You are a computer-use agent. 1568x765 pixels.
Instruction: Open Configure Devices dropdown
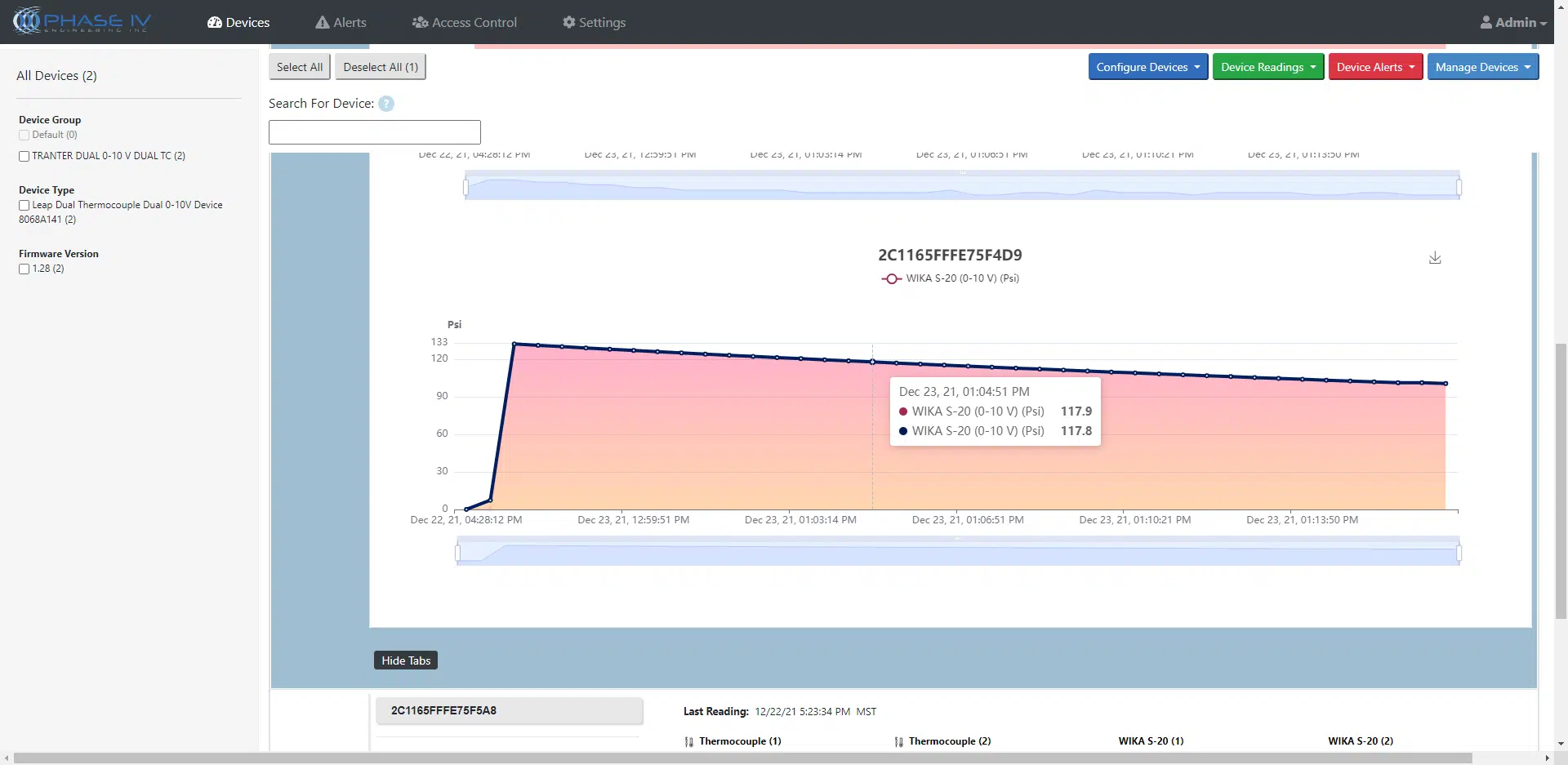pyautogui.click(x=1148, y=67)
